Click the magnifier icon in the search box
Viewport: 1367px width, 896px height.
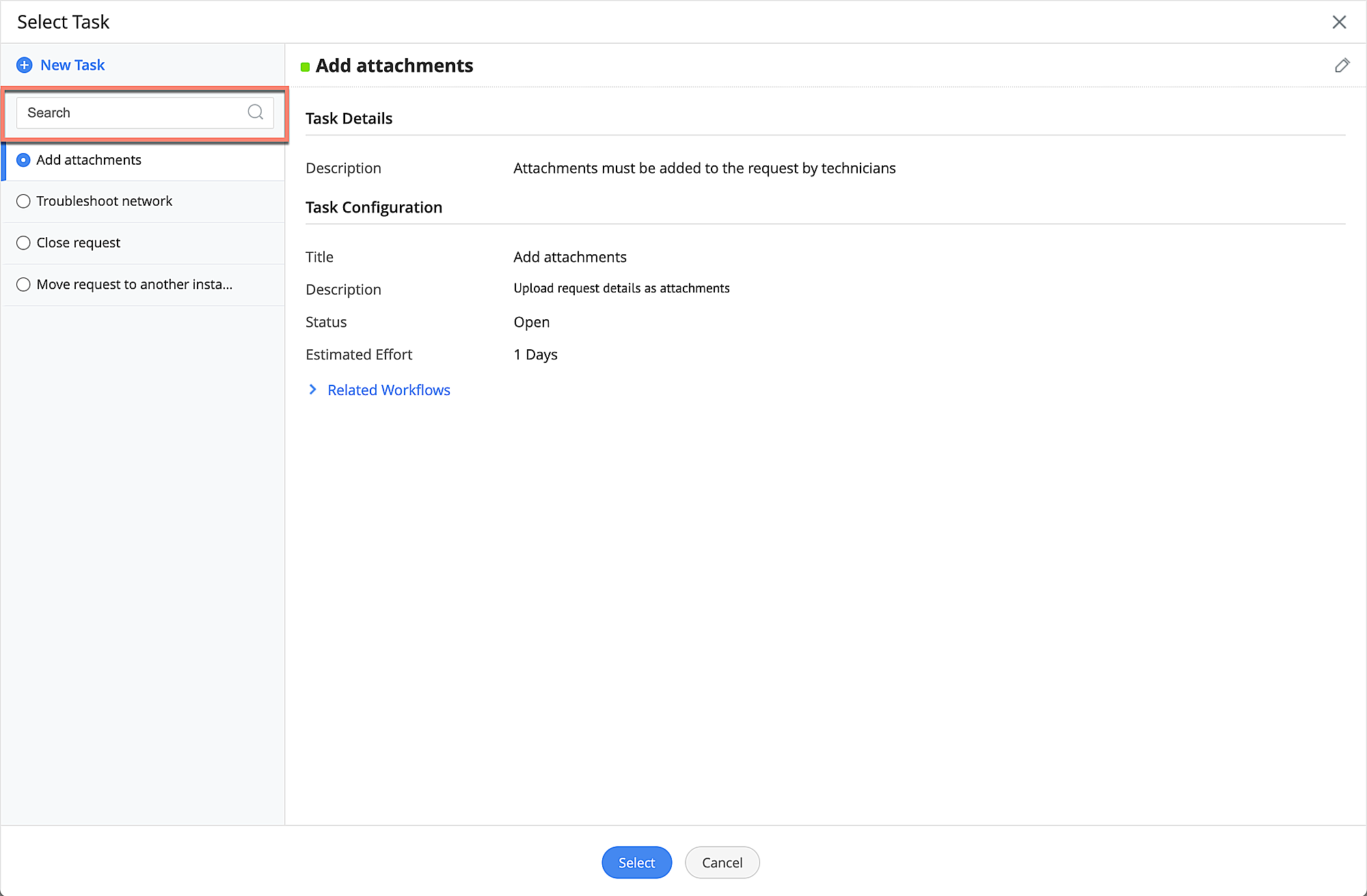(x=255, y=112)
